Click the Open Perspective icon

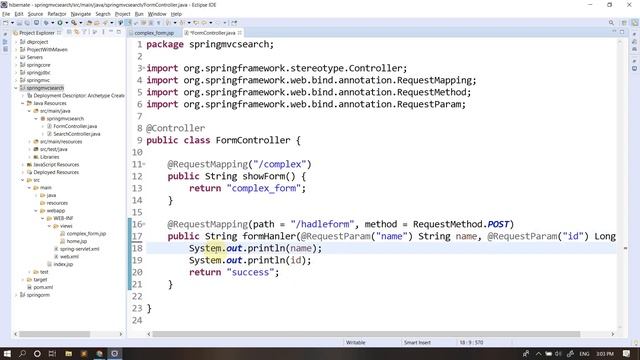click(624, 23)
